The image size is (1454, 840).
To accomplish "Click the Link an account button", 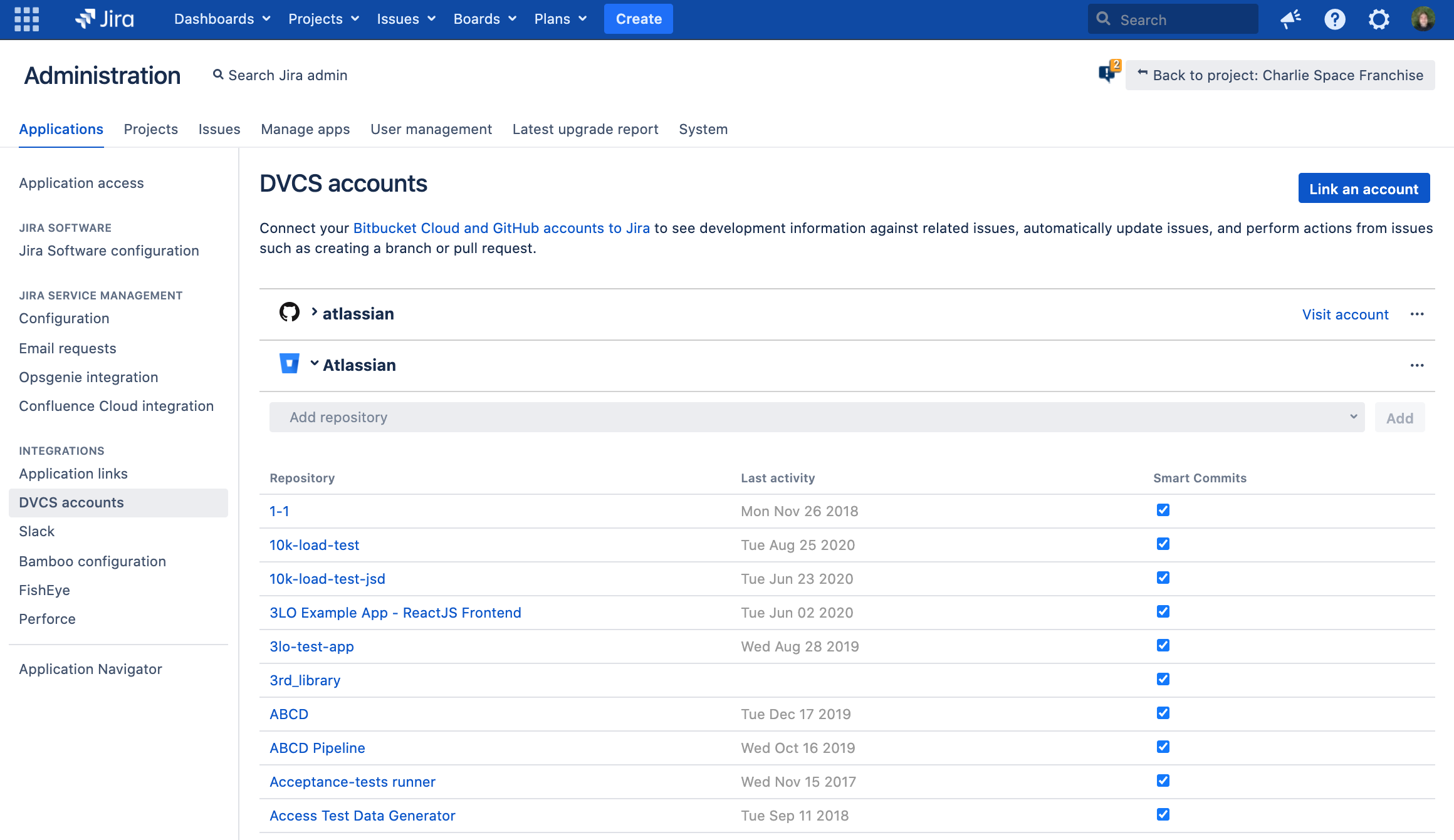I will pos(1364,189).
